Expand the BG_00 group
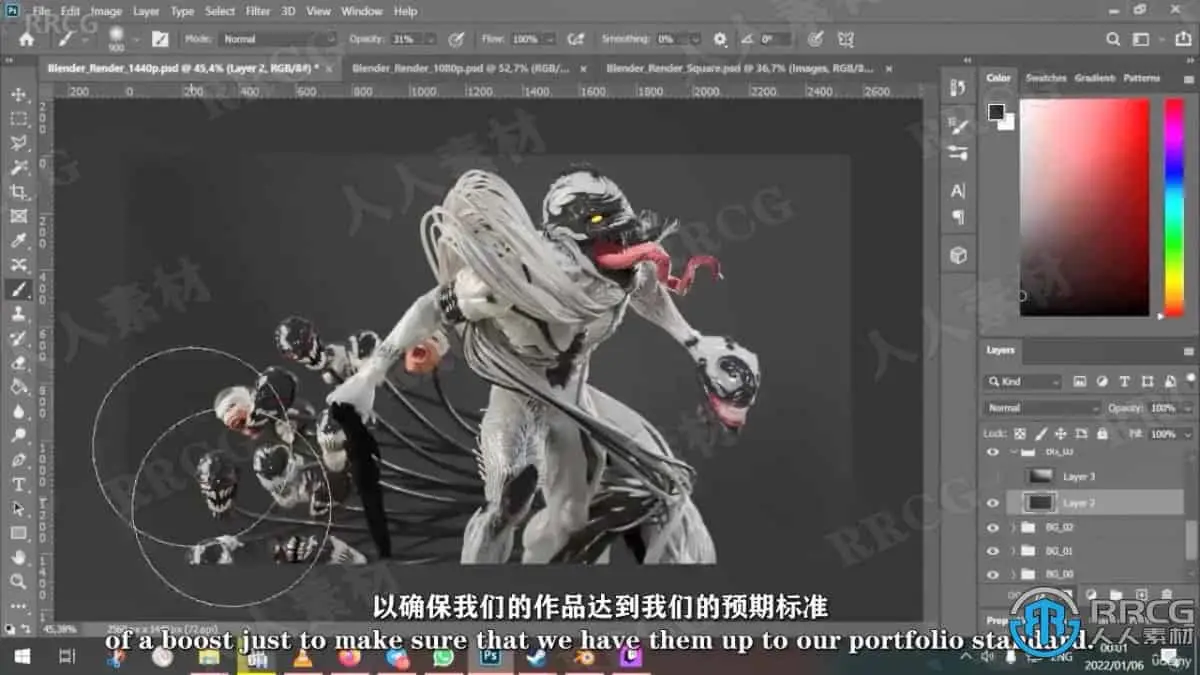 pyautogui.click(x=1014, y=574)
